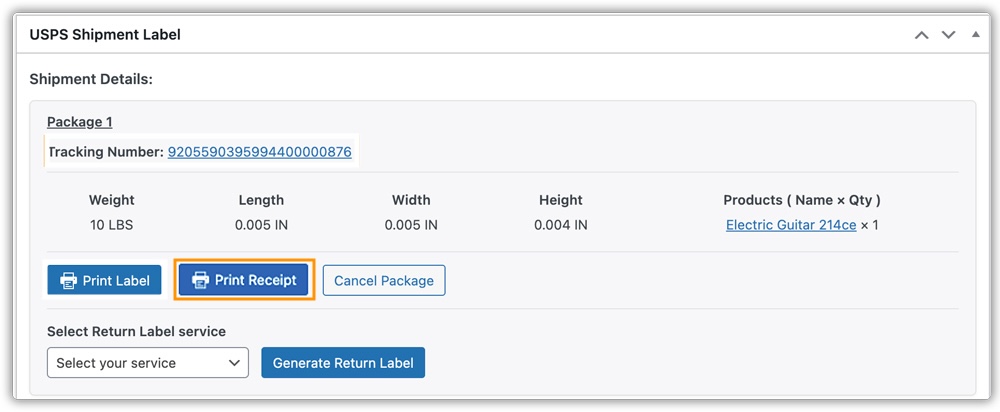The width and height of the screenshot is (1000, 412).
Task: Cancel the package with Cancel Package button
Action: [384, 281]
